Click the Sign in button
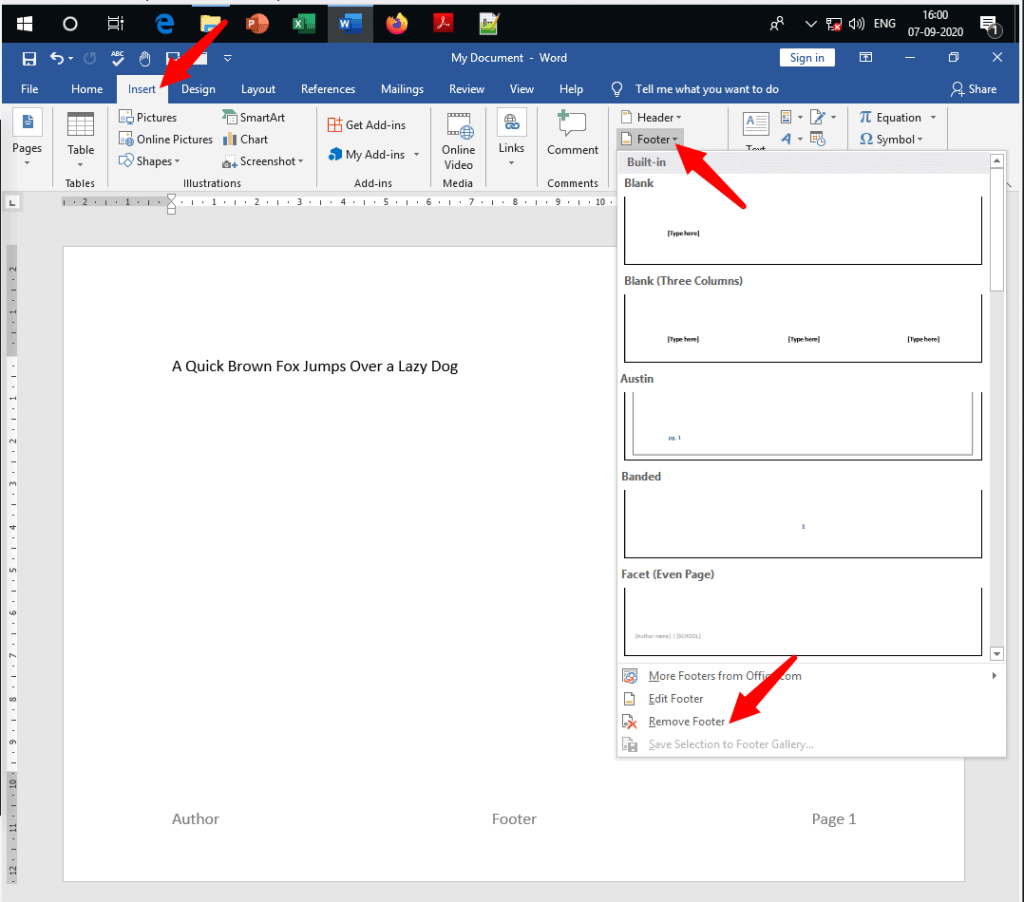 pos(807,57)
